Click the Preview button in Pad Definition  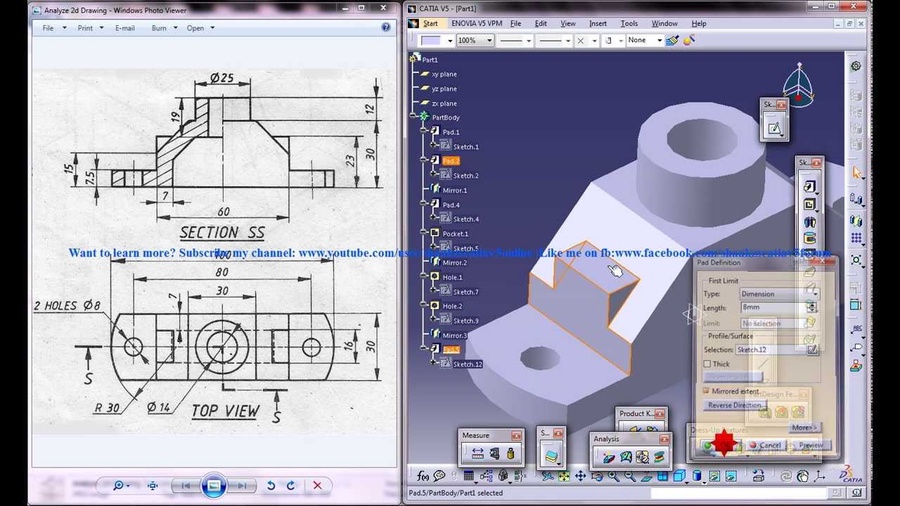[x=810, y=445]
